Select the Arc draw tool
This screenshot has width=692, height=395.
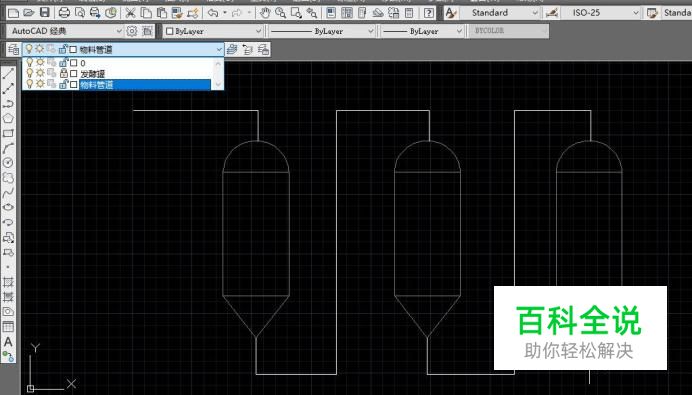coord(8,148)
